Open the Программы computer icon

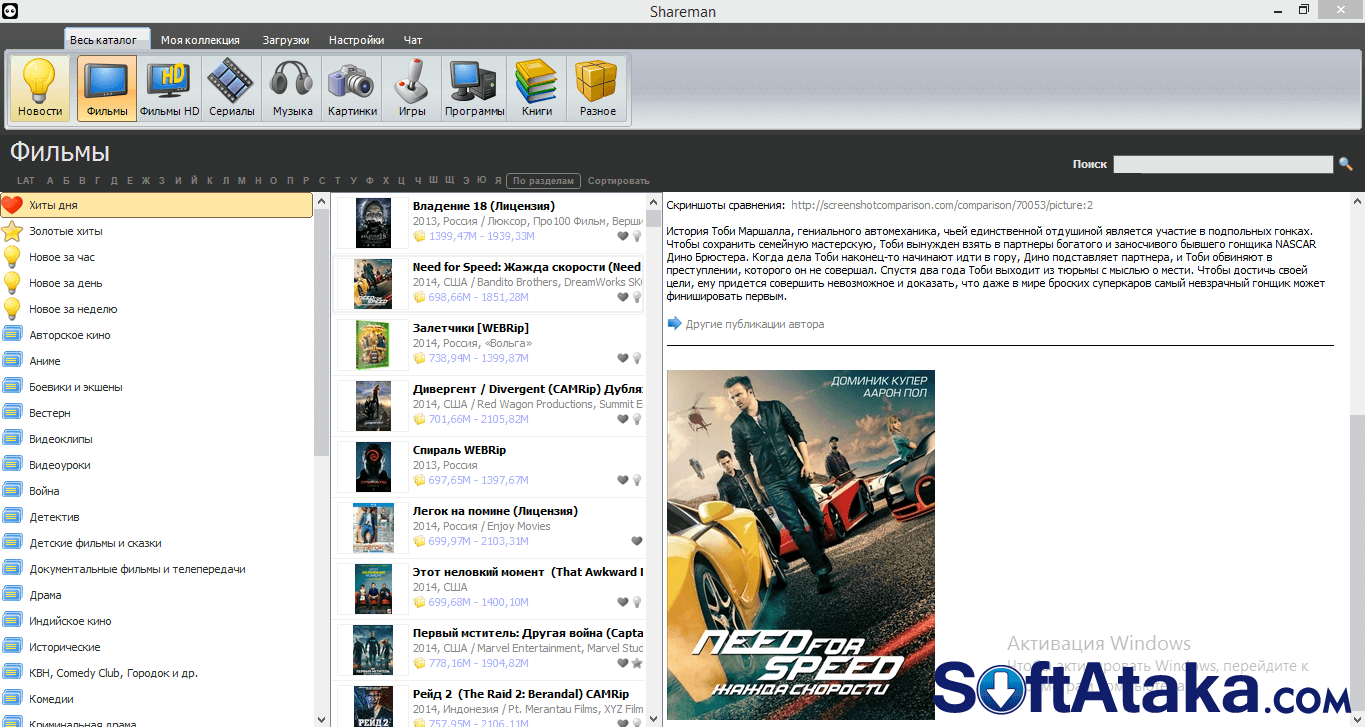coord(475,88)
